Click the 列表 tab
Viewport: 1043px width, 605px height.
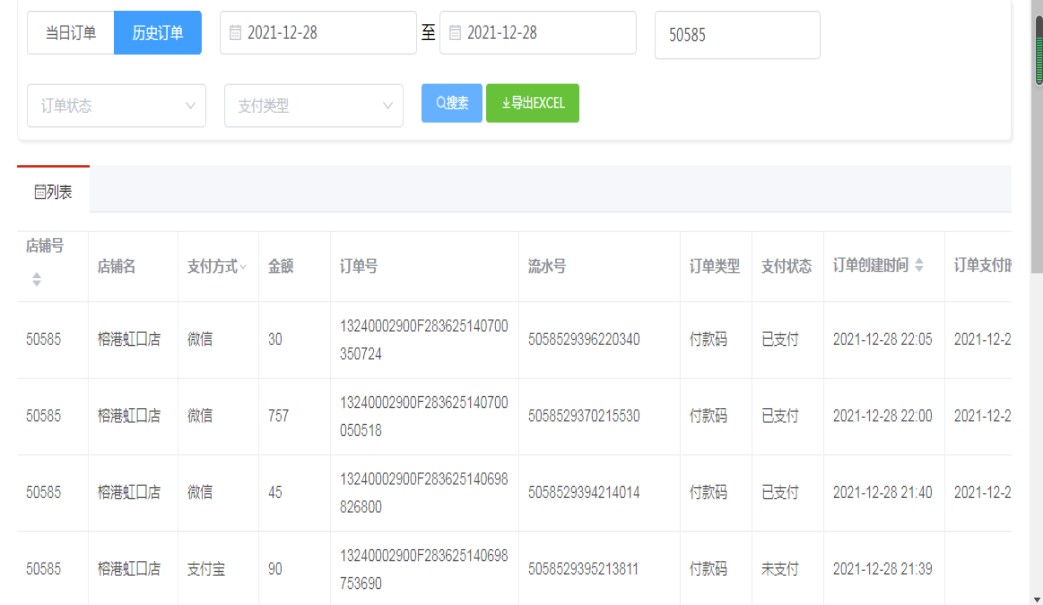[x=53, y=190]
